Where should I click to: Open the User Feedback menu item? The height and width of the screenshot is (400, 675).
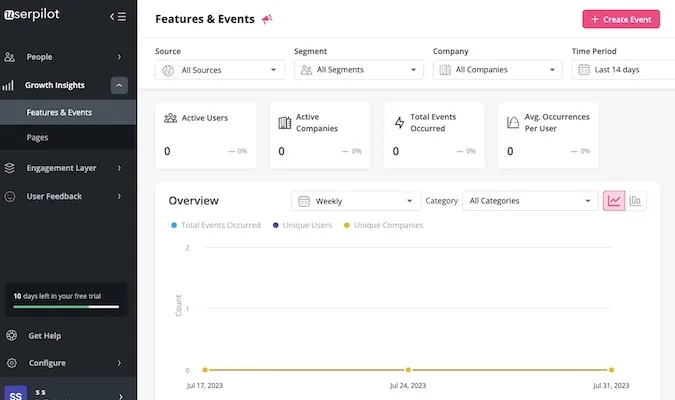coord(68,196)
